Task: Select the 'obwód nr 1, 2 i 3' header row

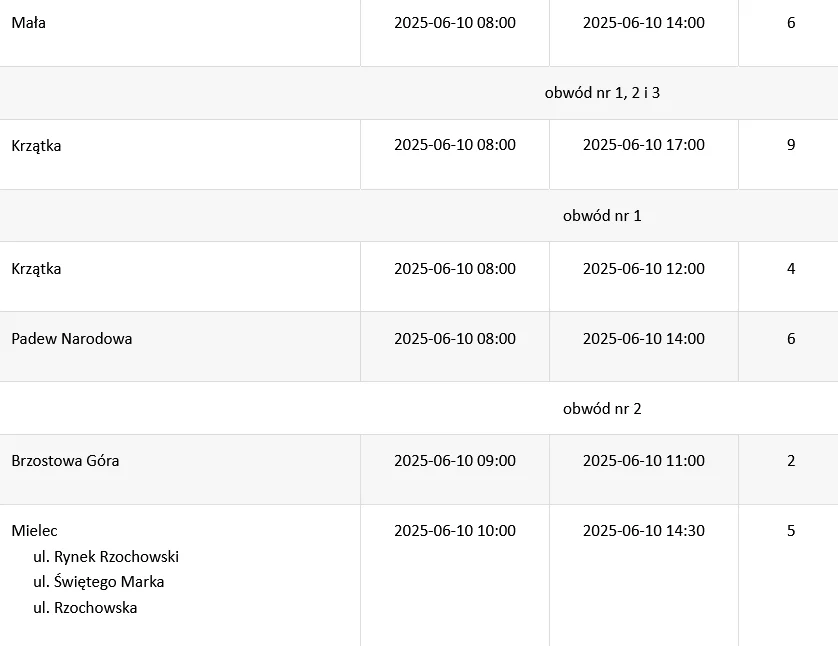Action: point(419,93)
